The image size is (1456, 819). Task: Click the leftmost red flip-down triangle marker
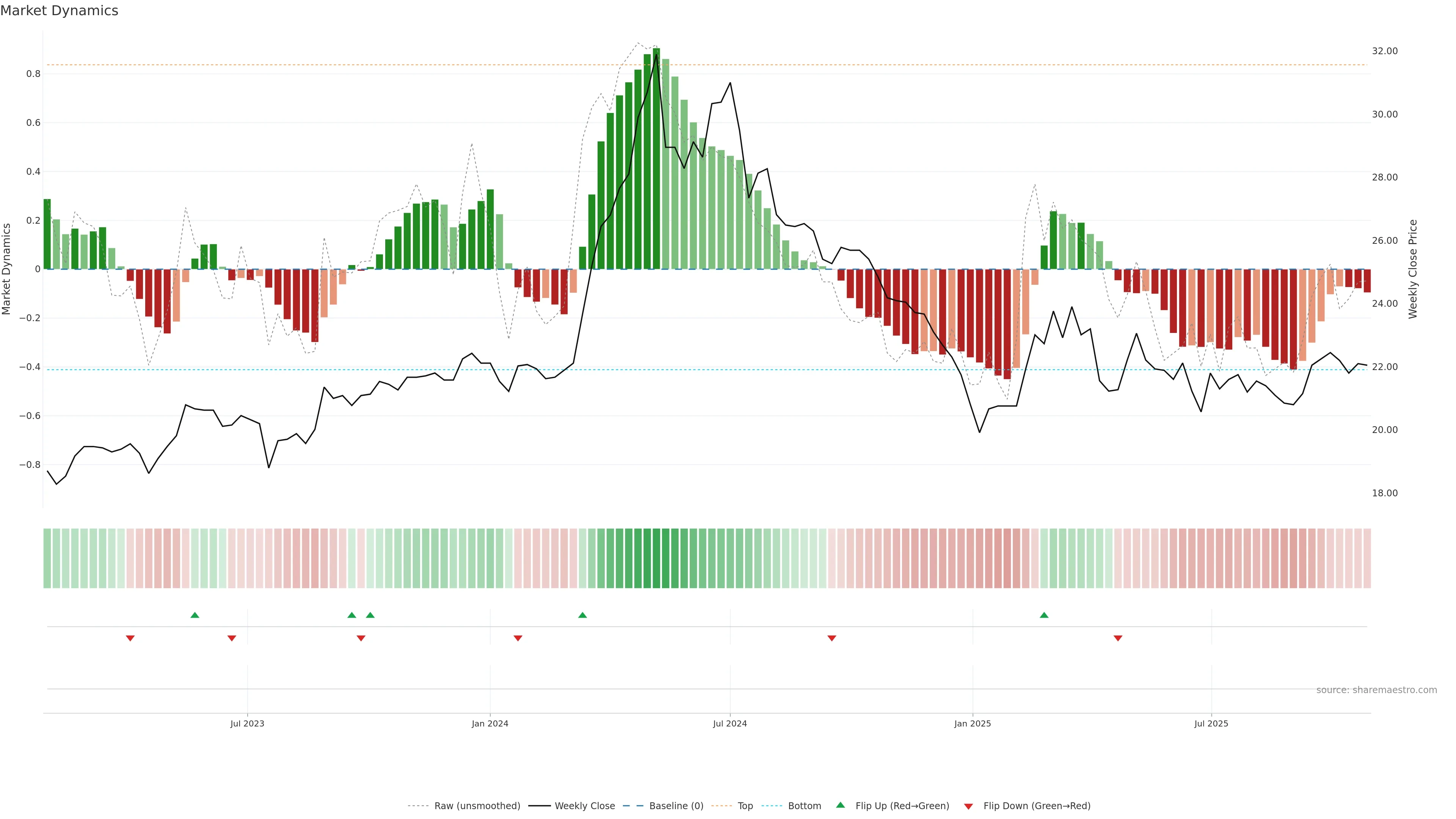pos(130,638)
